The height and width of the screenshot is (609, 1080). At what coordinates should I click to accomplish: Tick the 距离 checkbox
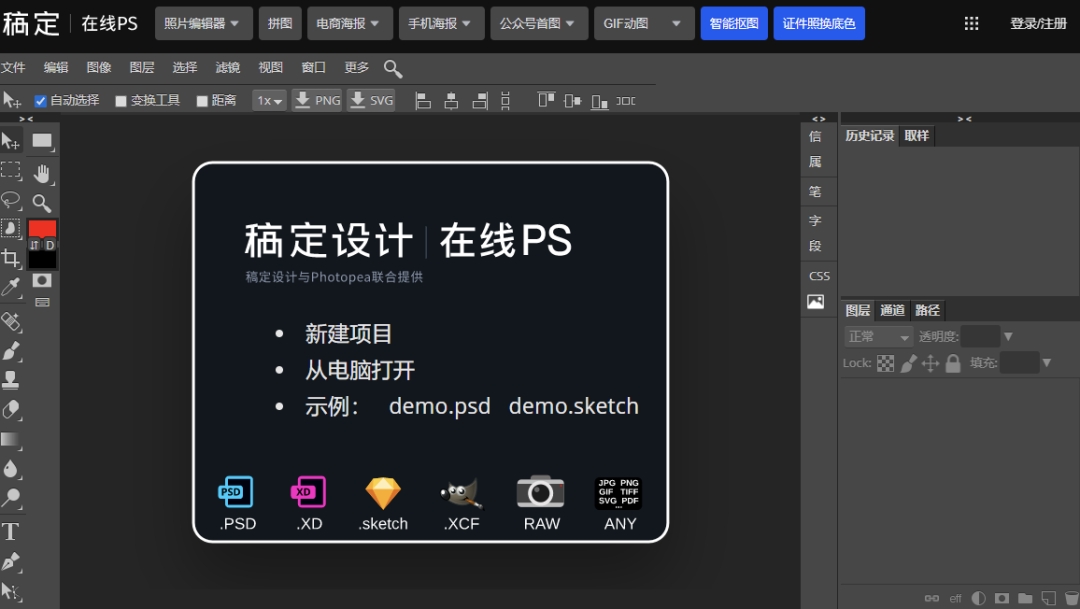202,101
